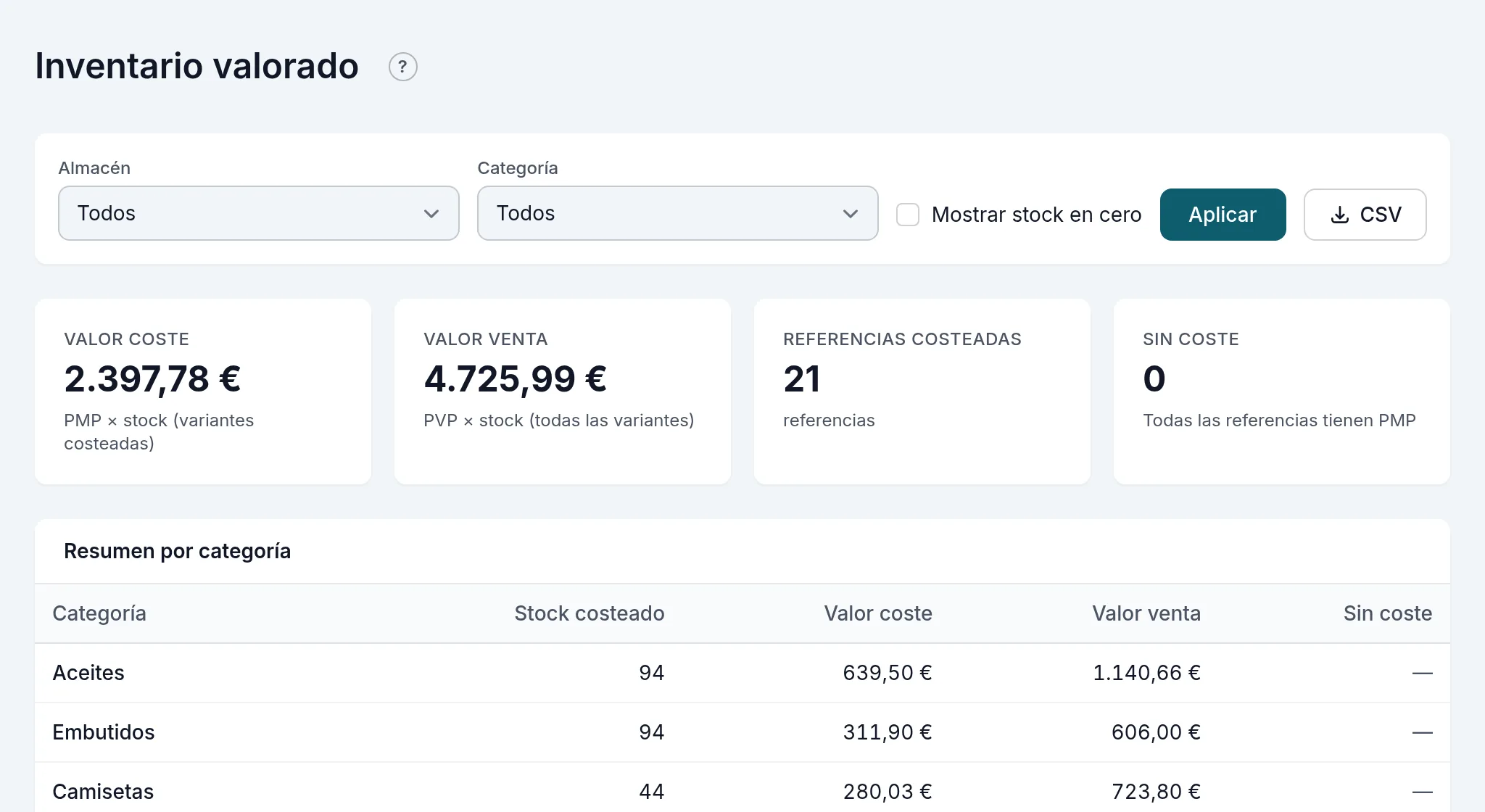This screenshot has width=1485, height=812.
Task: Click Camisetas valor venta 723,80 €
Action: pos(1156,792)
